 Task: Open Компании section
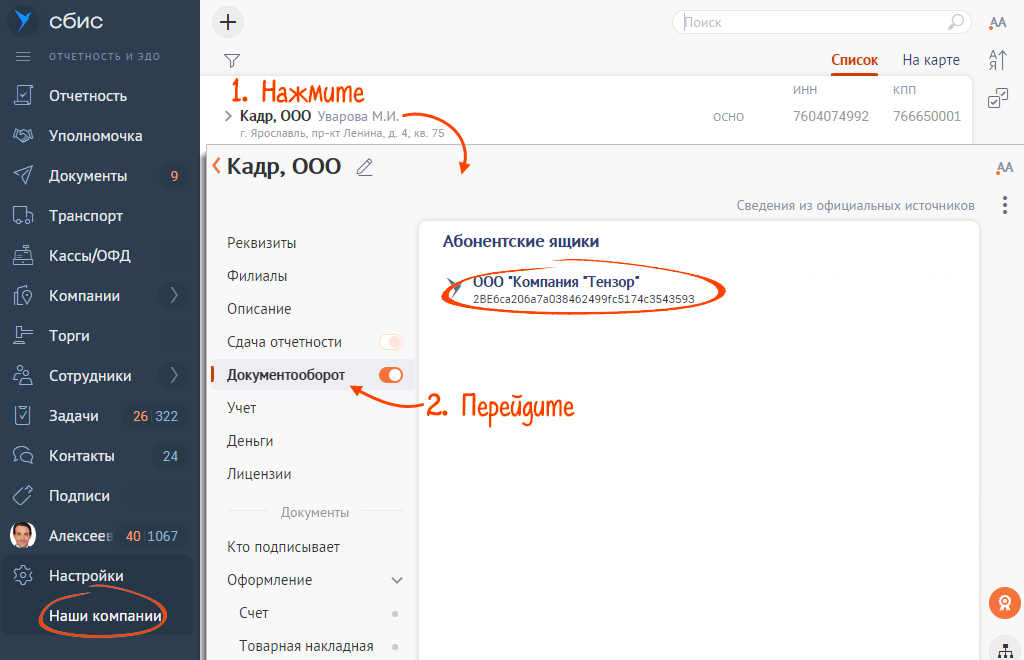84,296
